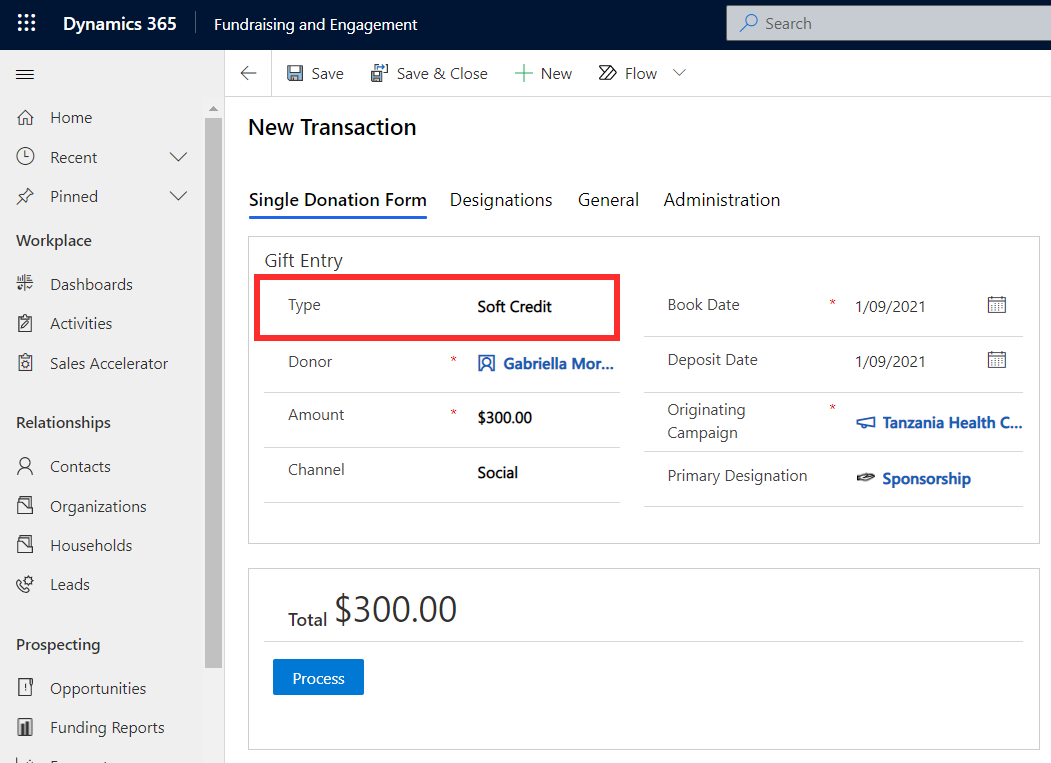The height and width of the screenshot is (763, 1051).
Task: Go back using the arrow icon
Action: point(249,73)
